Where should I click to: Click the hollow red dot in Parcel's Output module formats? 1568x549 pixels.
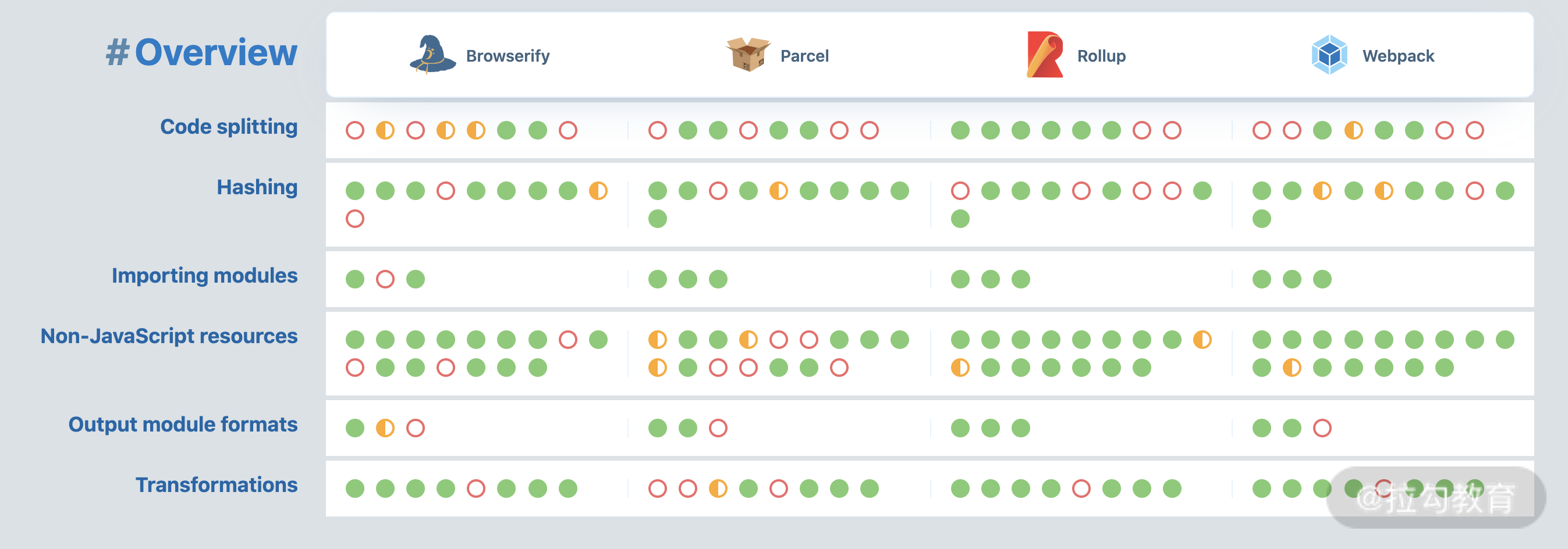coord(718,429)
